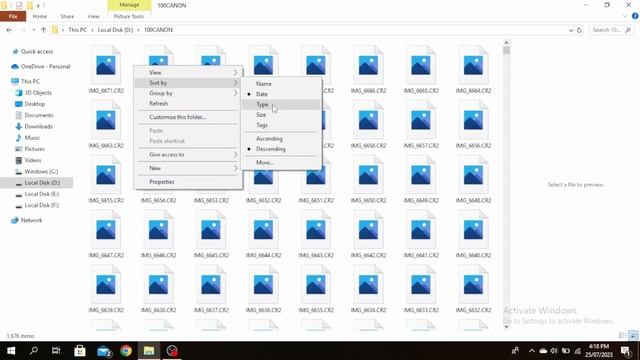Expand the Group by submenu
The width and height of the screenshot is (640, 360).
tap(188, 93)
